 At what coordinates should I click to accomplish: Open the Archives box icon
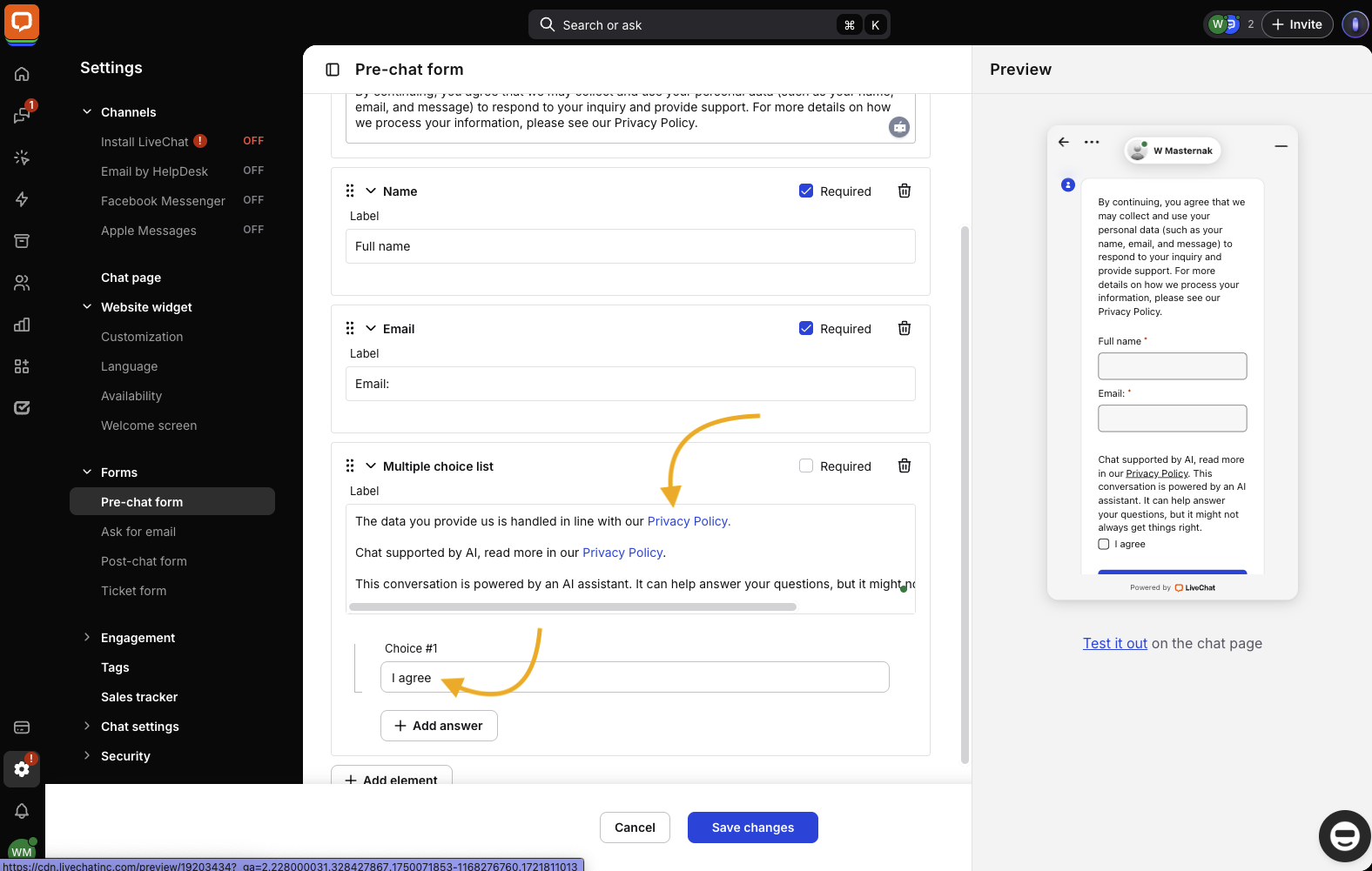click(x=22, y=241)
